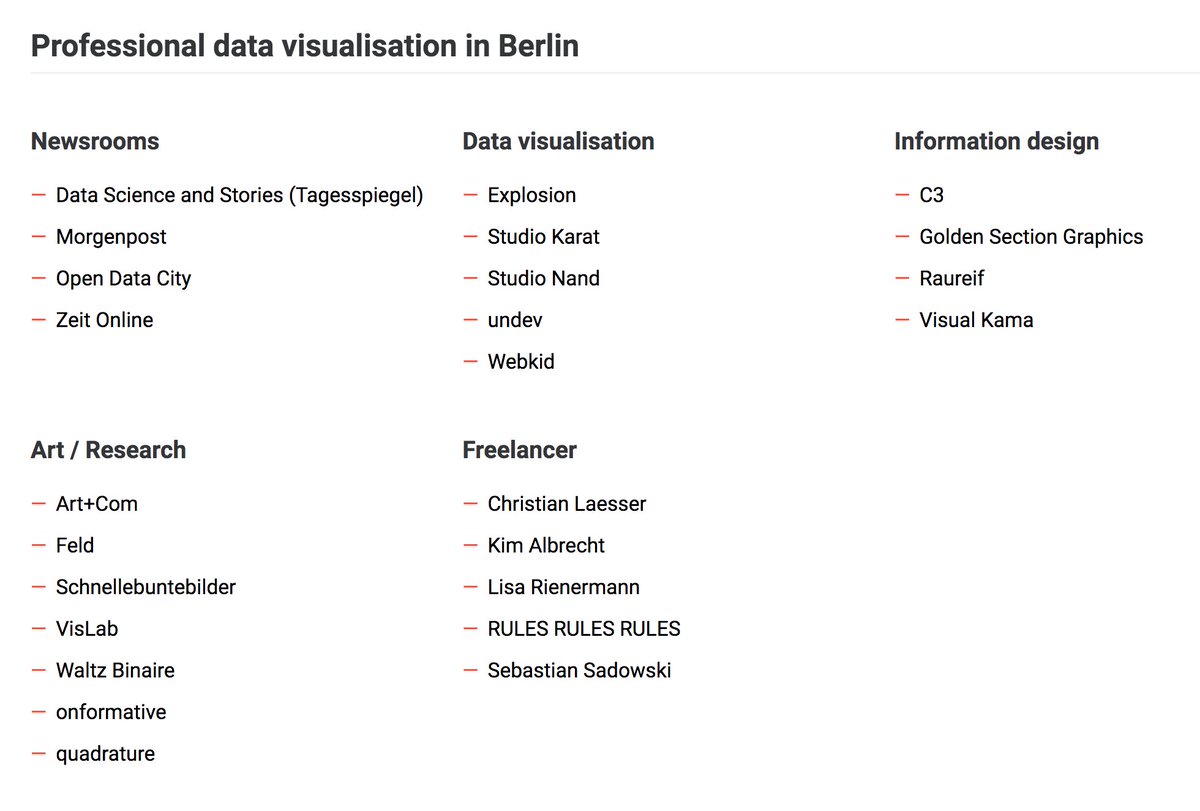
Task: Open the Visual Kama link
Action: [x=976, y=321]
